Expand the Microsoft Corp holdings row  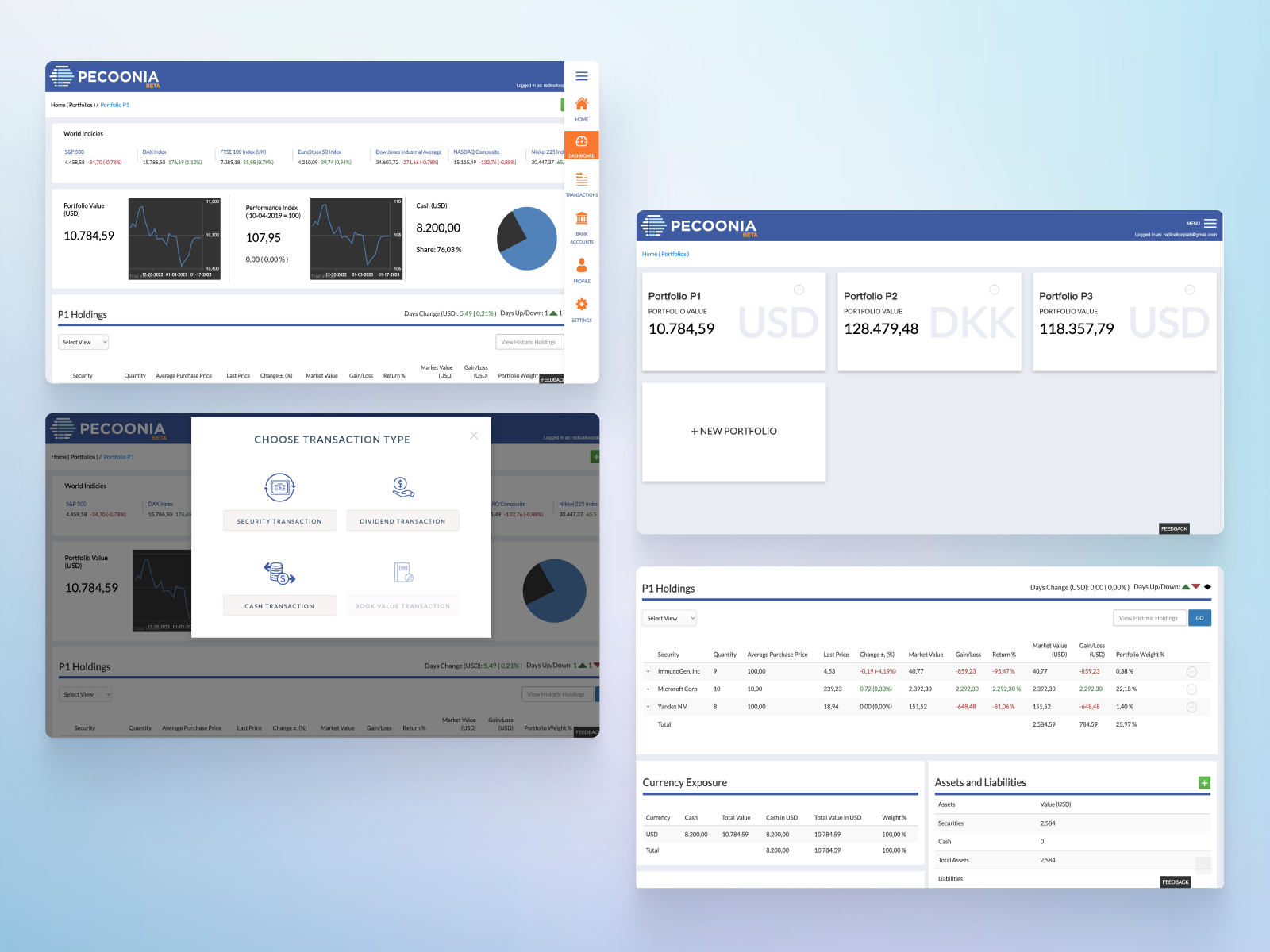648,689
